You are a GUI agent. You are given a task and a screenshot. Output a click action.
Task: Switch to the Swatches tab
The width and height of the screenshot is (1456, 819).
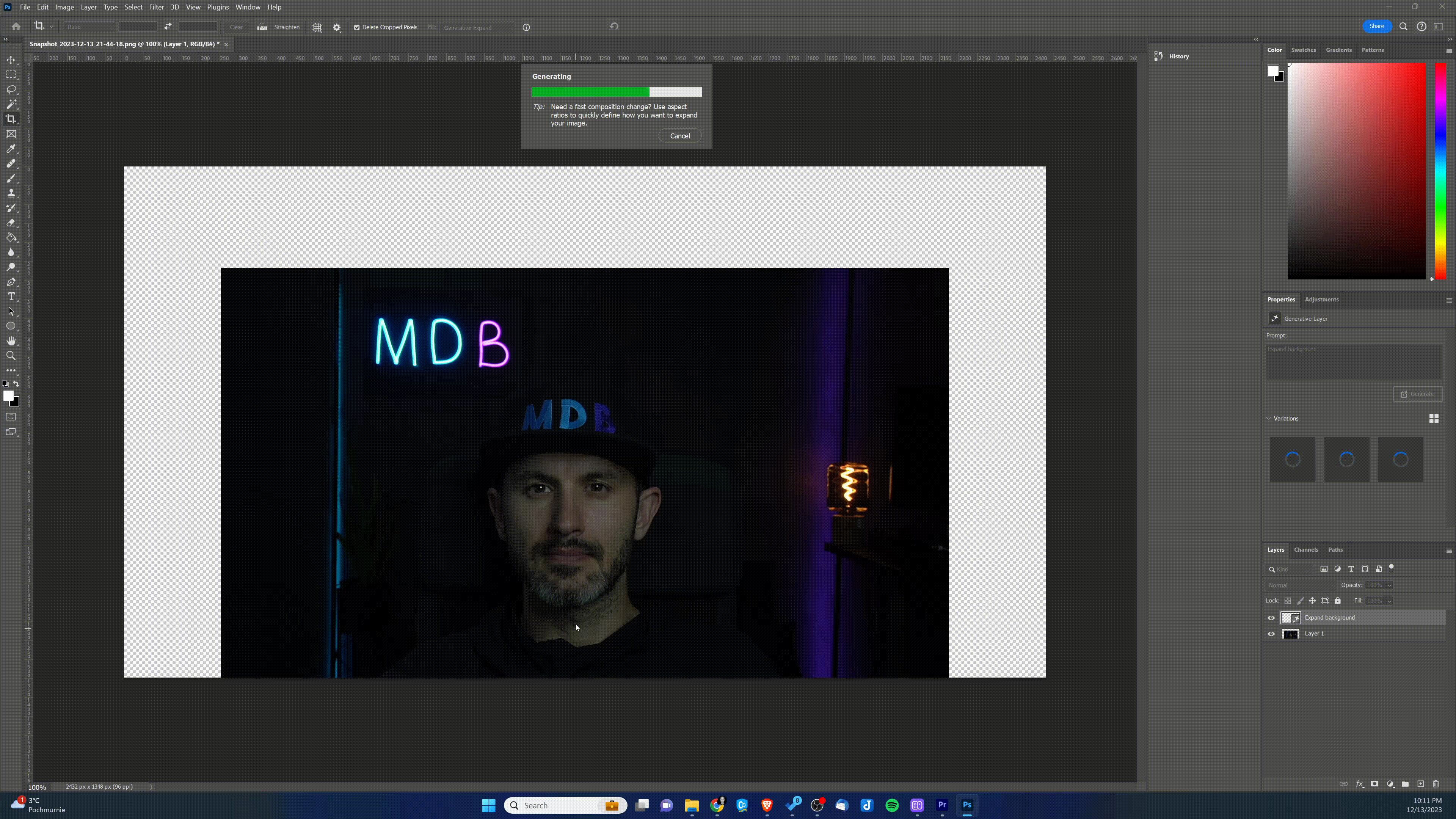(x=1304, y=50)
